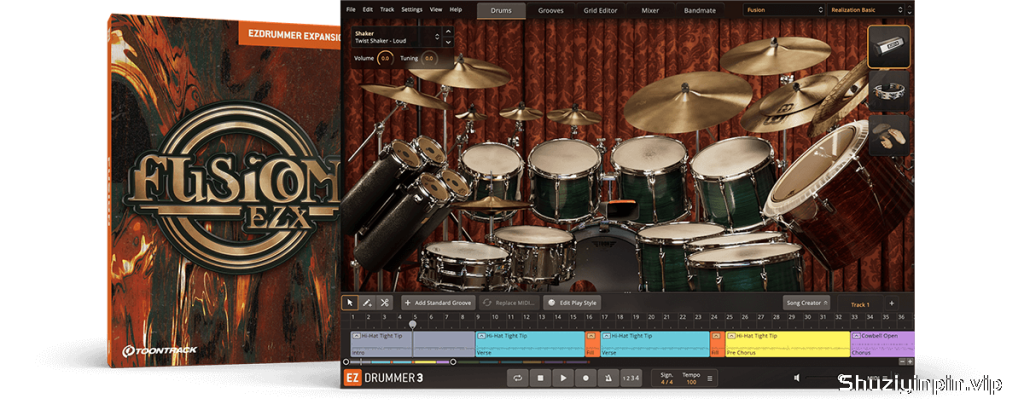This screenshot has height=416, width=1024.
Task: Adjust the shaker Tuning knob
Action: pos(428,59)
